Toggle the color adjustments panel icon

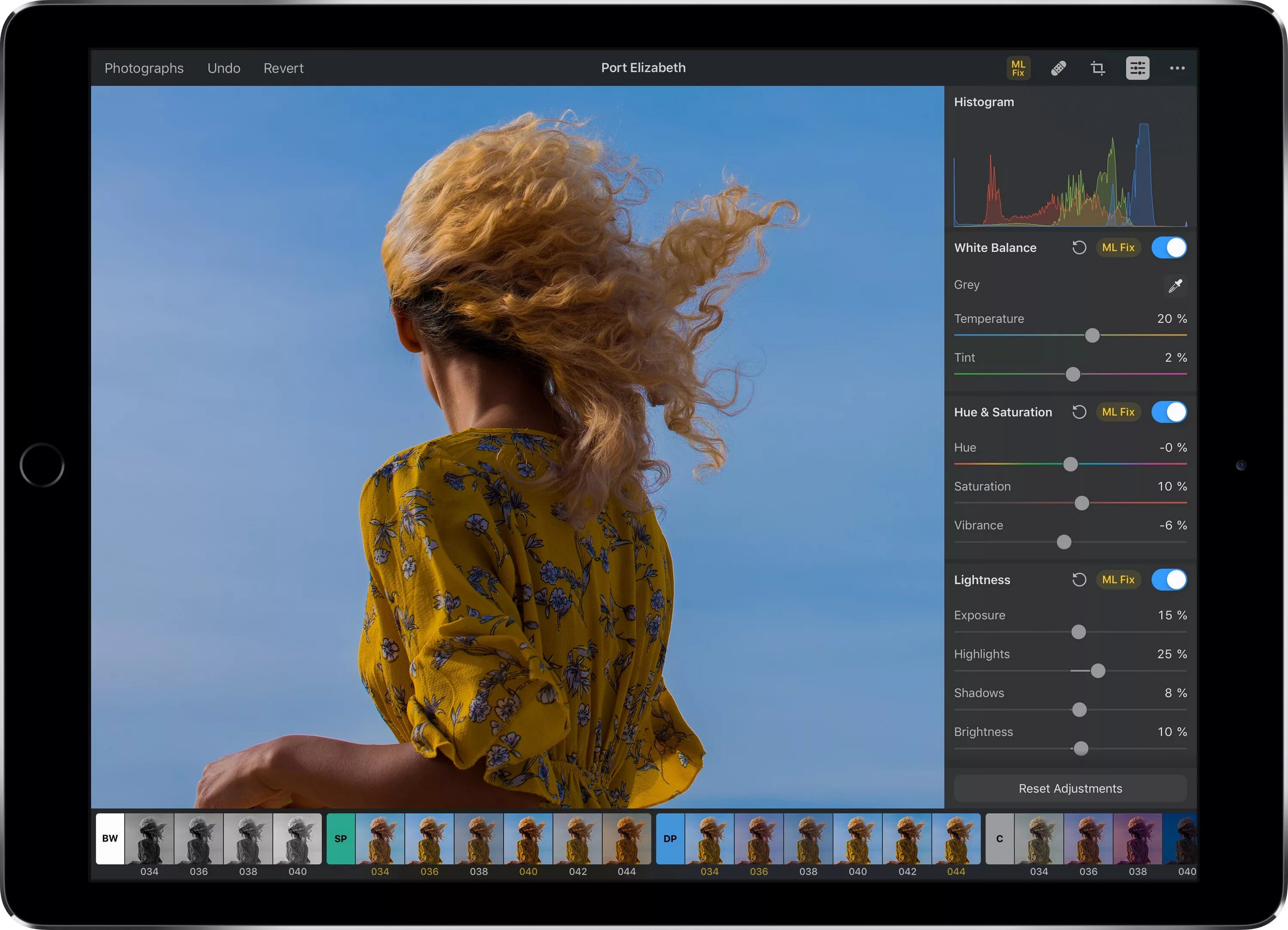click(x=1137, y=68)
